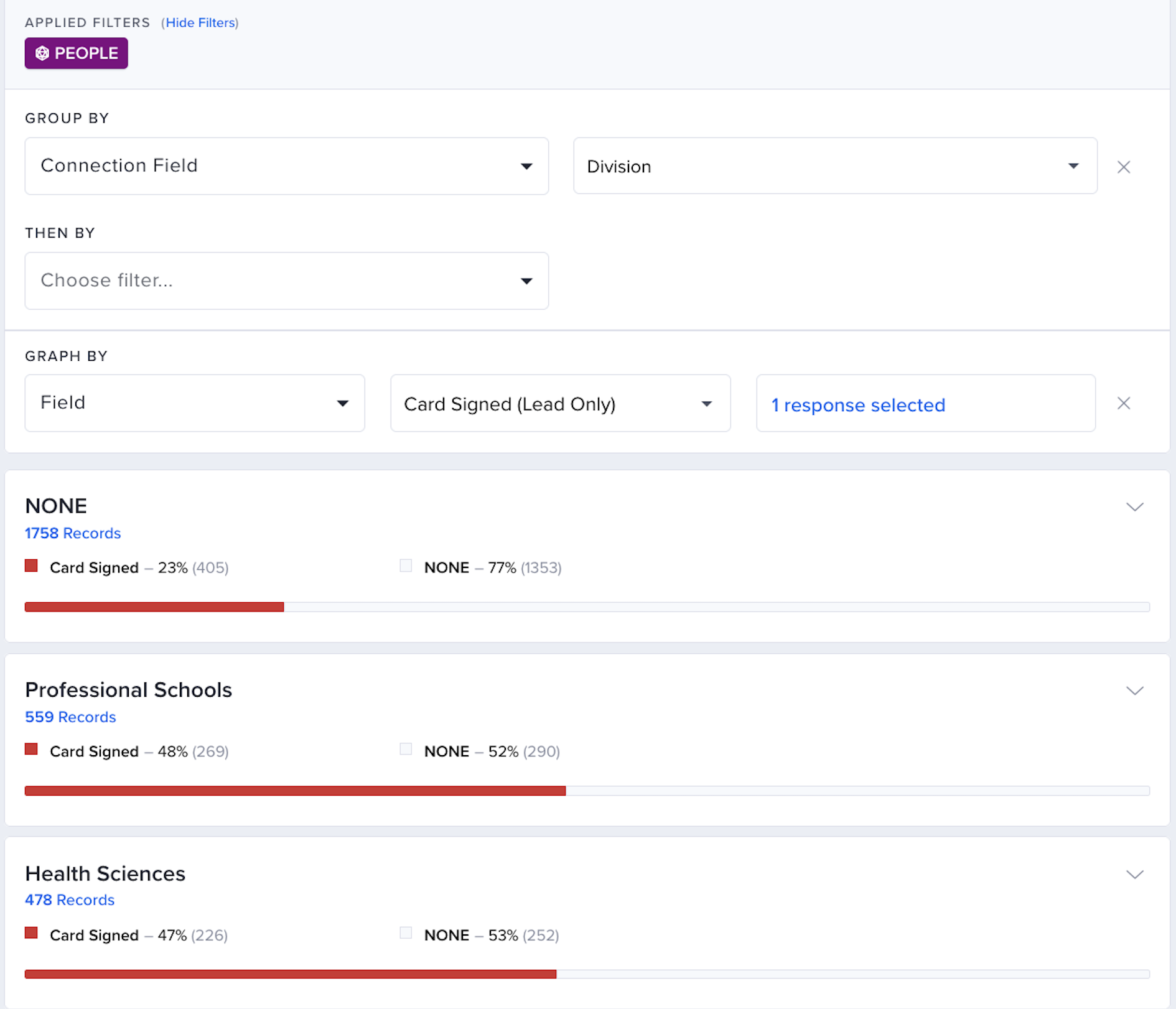Remove the Card Signed graph-by filter
Screen dimensions: 1176x1009
tap(1123, 403)
